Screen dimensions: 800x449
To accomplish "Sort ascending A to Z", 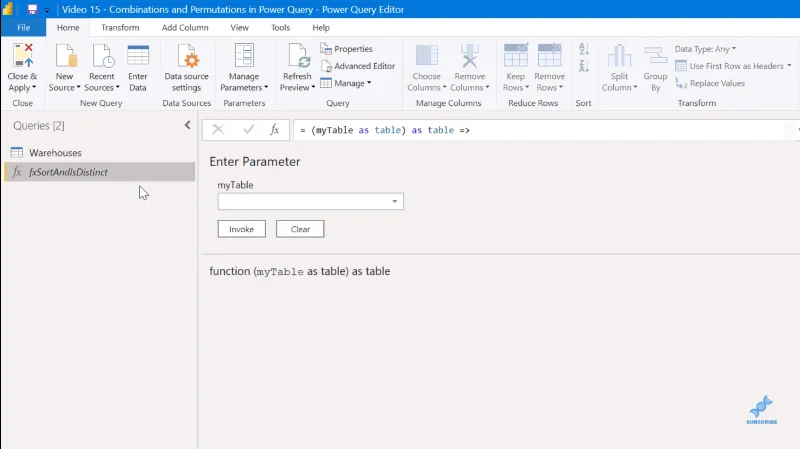I will (584, 49).
